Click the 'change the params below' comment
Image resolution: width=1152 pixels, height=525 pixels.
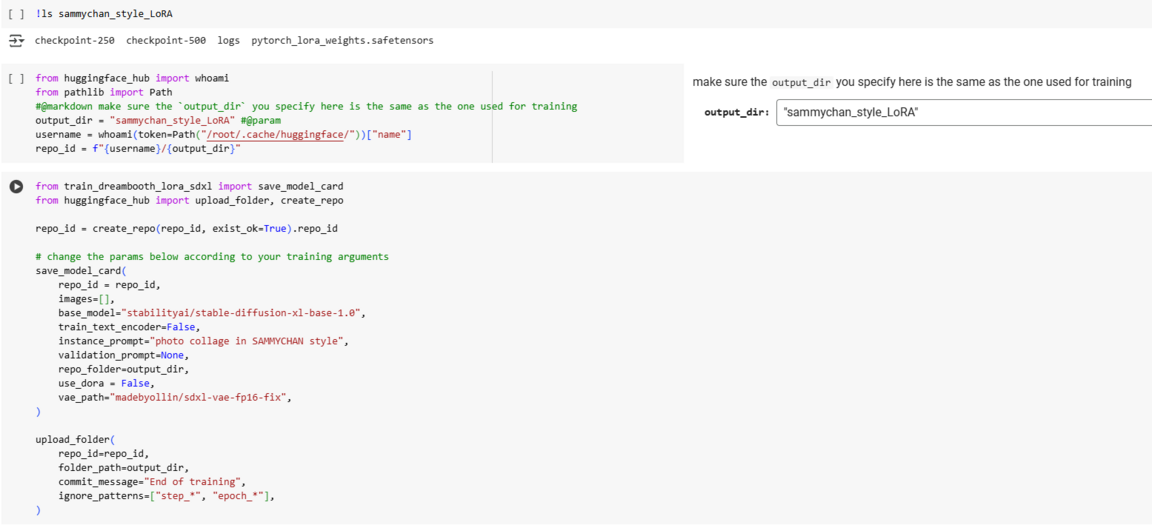[x=212, y=257]
